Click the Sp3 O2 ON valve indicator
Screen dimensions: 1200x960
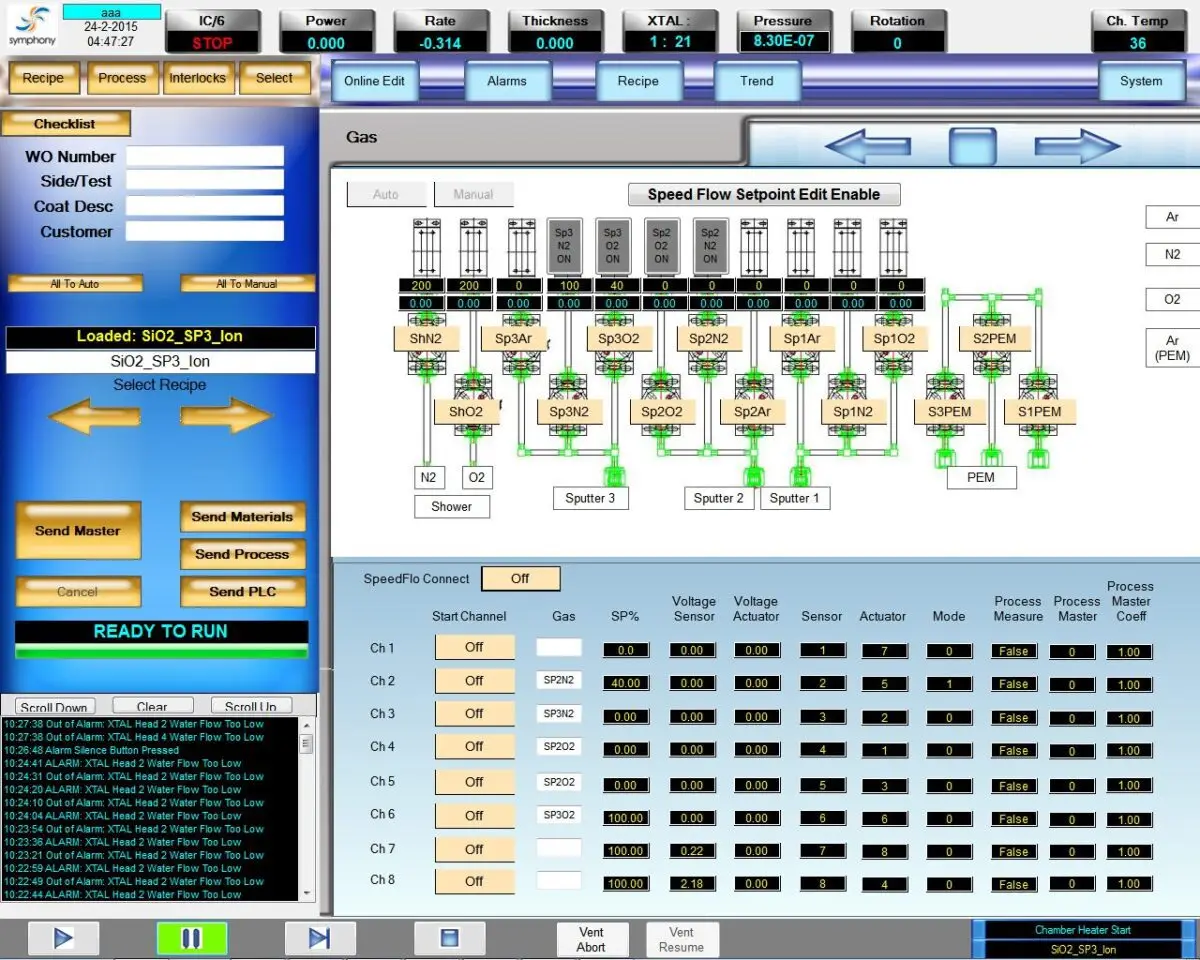point(612,245)
